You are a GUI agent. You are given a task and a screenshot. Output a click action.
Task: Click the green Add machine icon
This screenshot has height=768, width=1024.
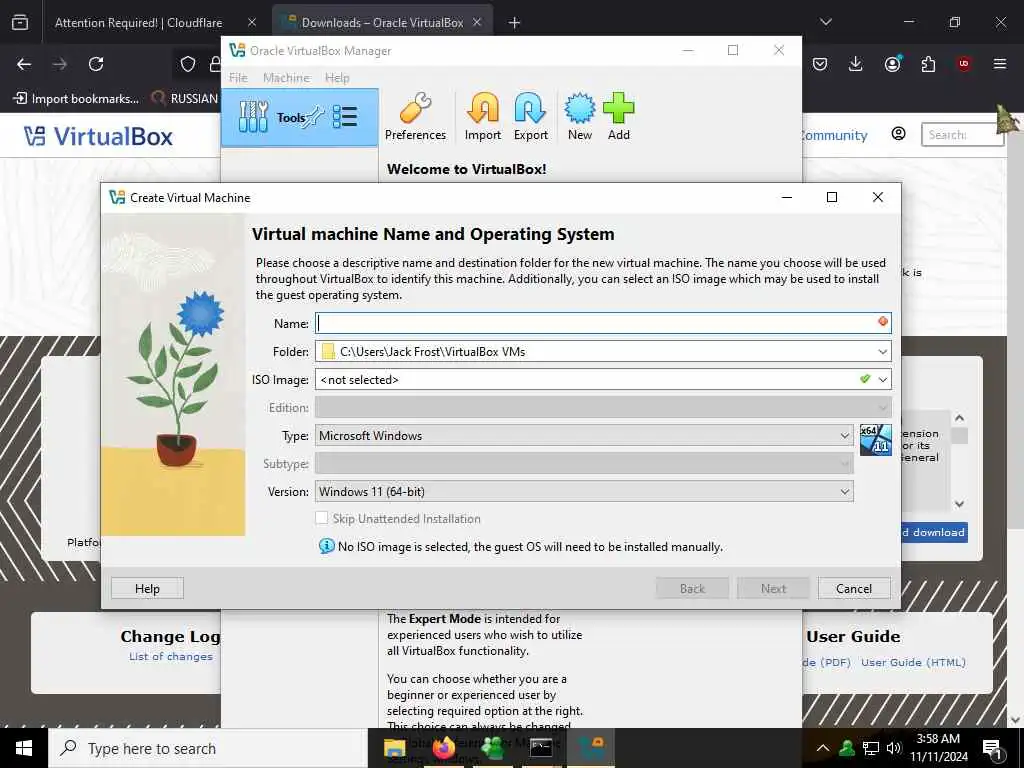point(618,117)
